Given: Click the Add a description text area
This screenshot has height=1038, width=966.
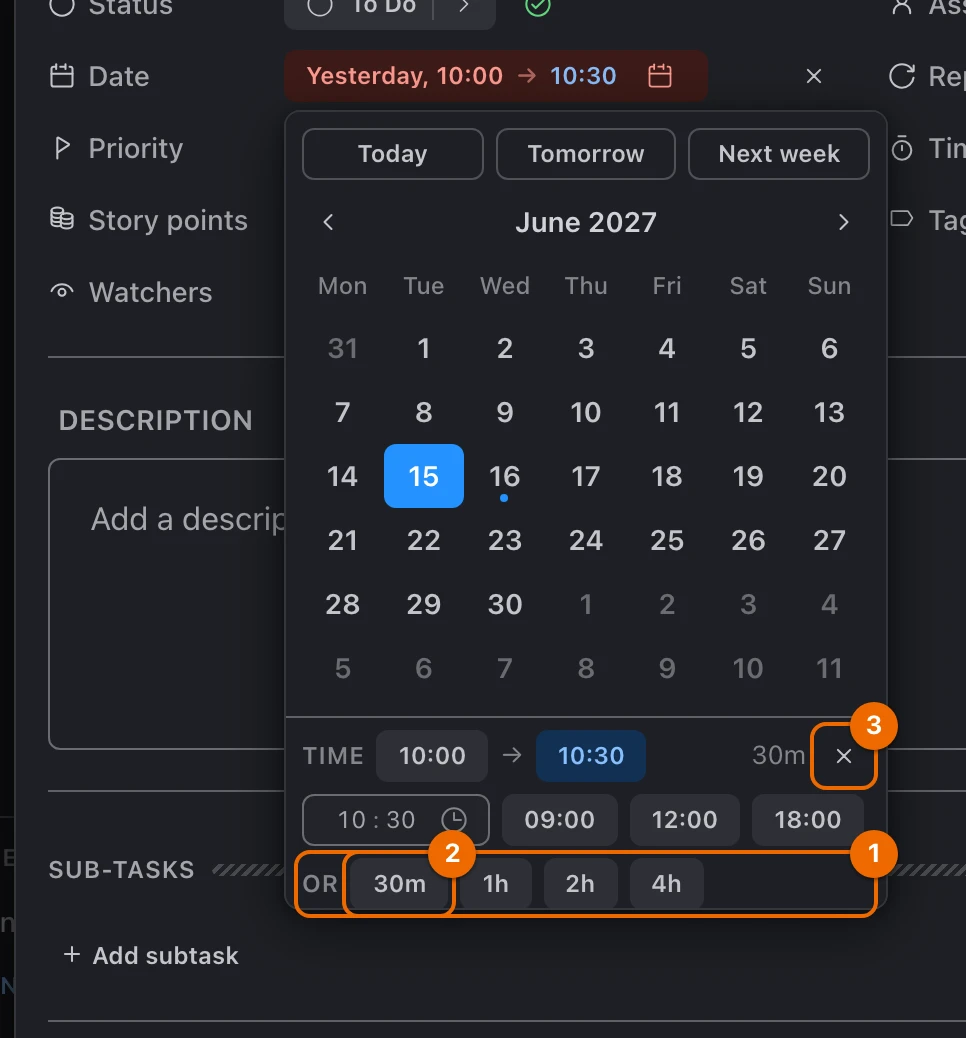Looking at the screenshot, I should [x=167, y=604].
